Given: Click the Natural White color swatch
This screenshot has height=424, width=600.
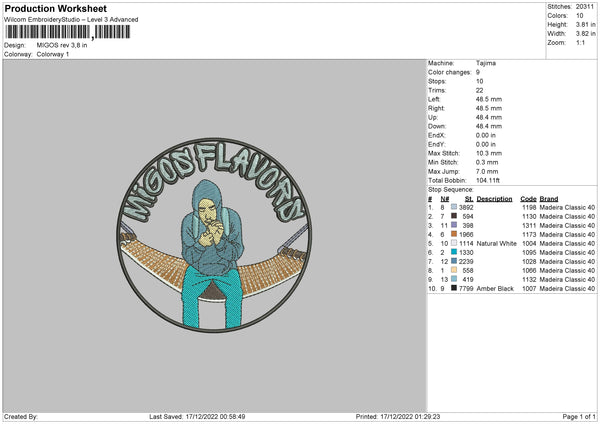Looking at the screenshot, I should pyautogui.click(x=454, y=243).
